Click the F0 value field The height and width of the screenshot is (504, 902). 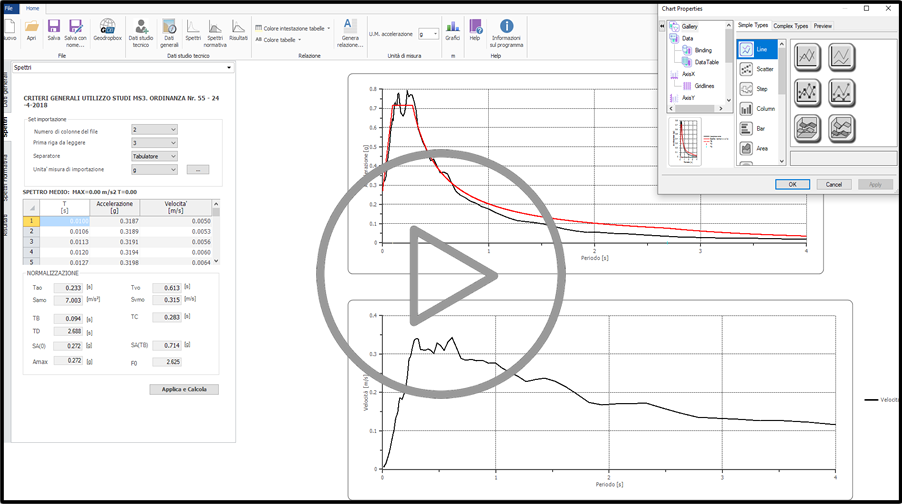[167, 362]
